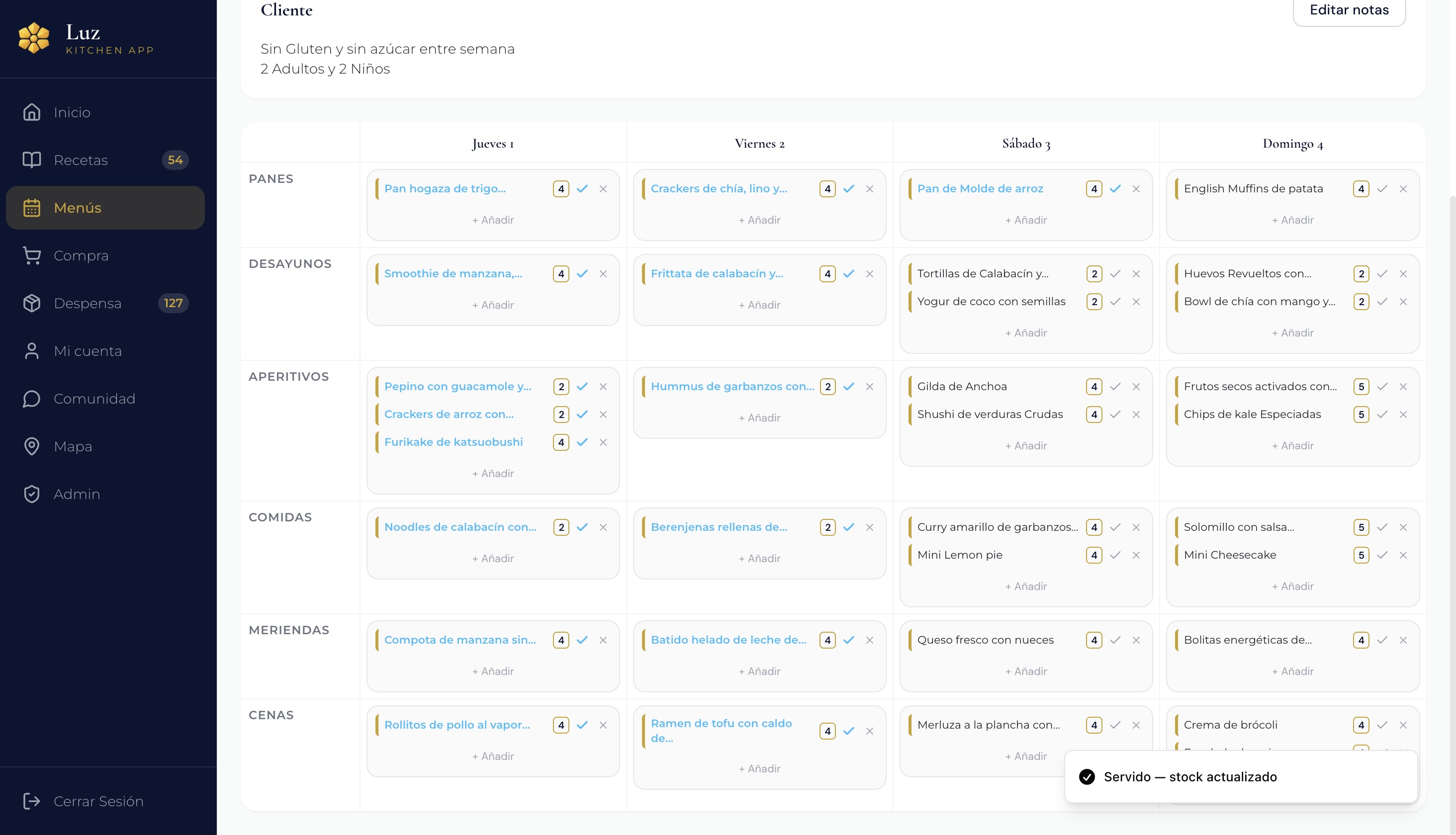This screenshot has width=1456, height=835.
Task: Remove Mini Cheesecake with its X
Action: click(x=1403, y=555)
